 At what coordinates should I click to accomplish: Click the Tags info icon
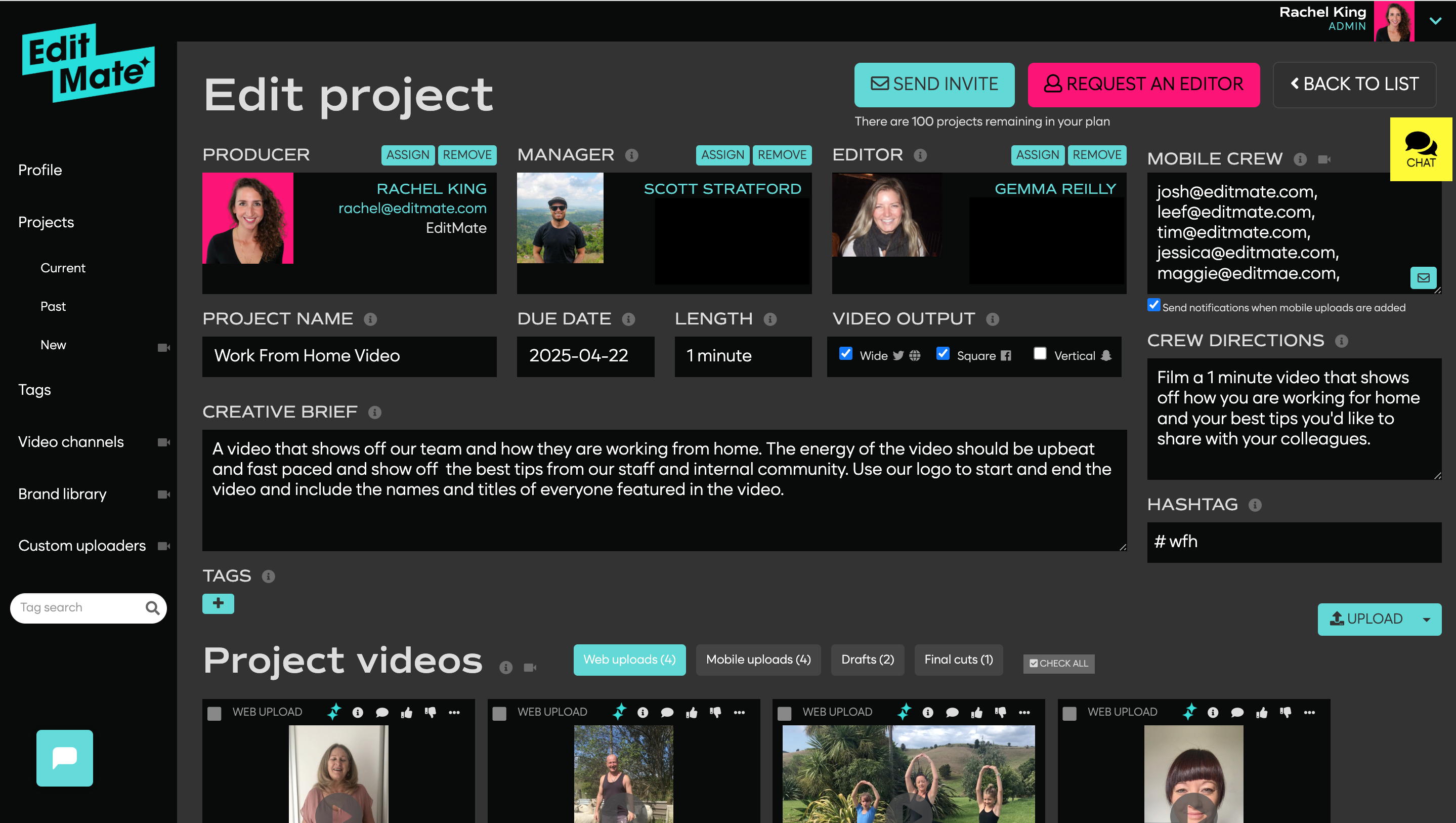[269, 577]
